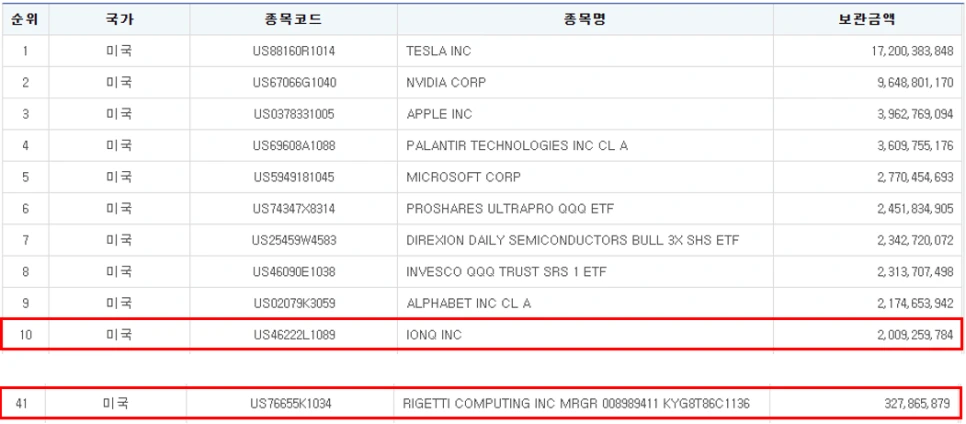
Task: Click the amount 3,962,769,094
Action: 915,114
